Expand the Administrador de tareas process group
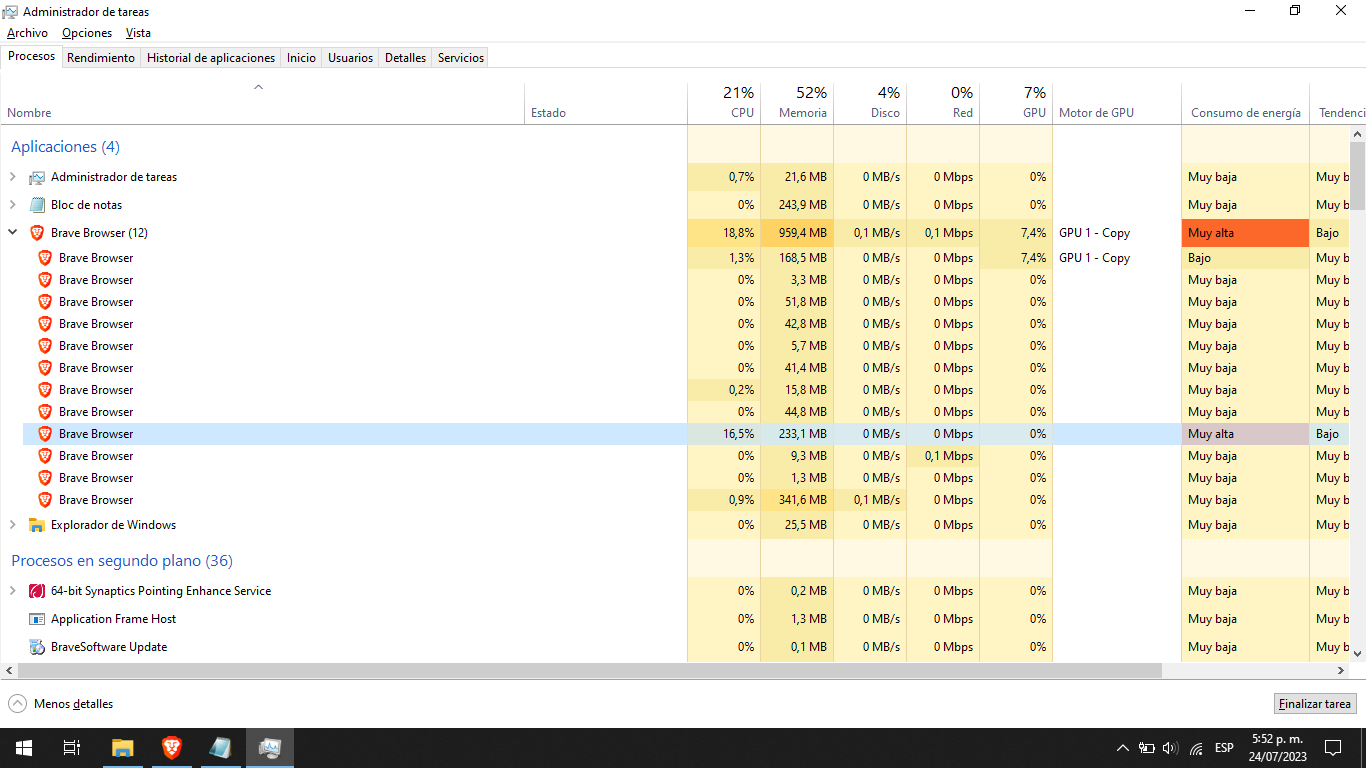 click(13, 177)
